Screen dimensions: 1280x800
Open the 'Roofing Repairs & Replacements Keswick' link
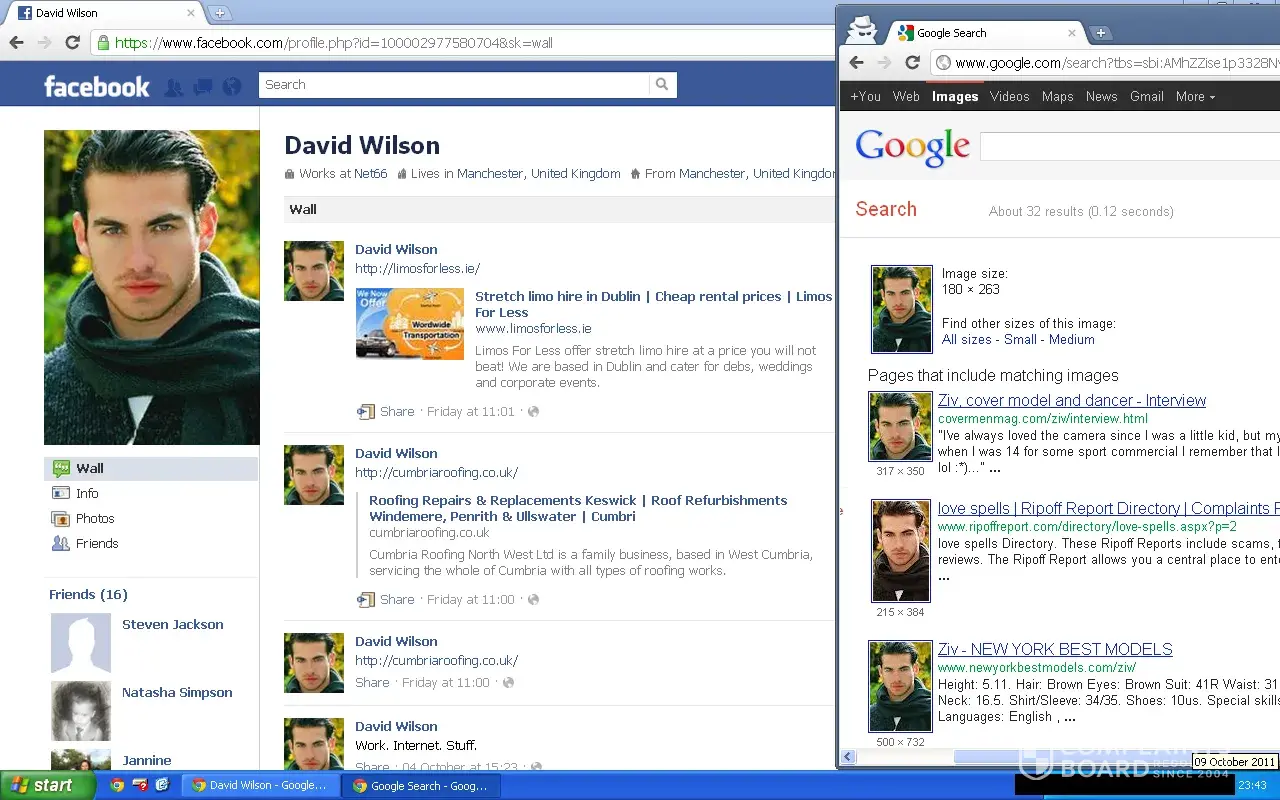578,508
